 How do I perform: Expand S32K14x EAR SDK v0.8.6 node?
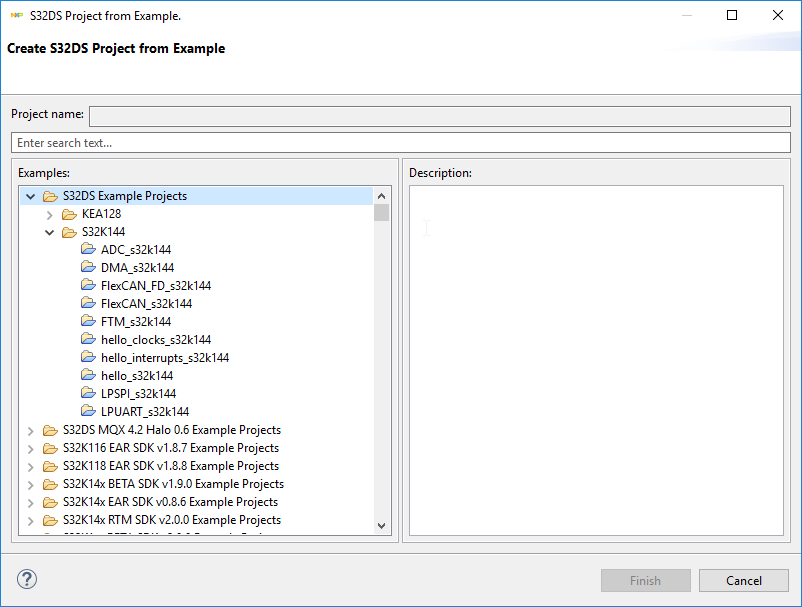(x=31, y=503)
